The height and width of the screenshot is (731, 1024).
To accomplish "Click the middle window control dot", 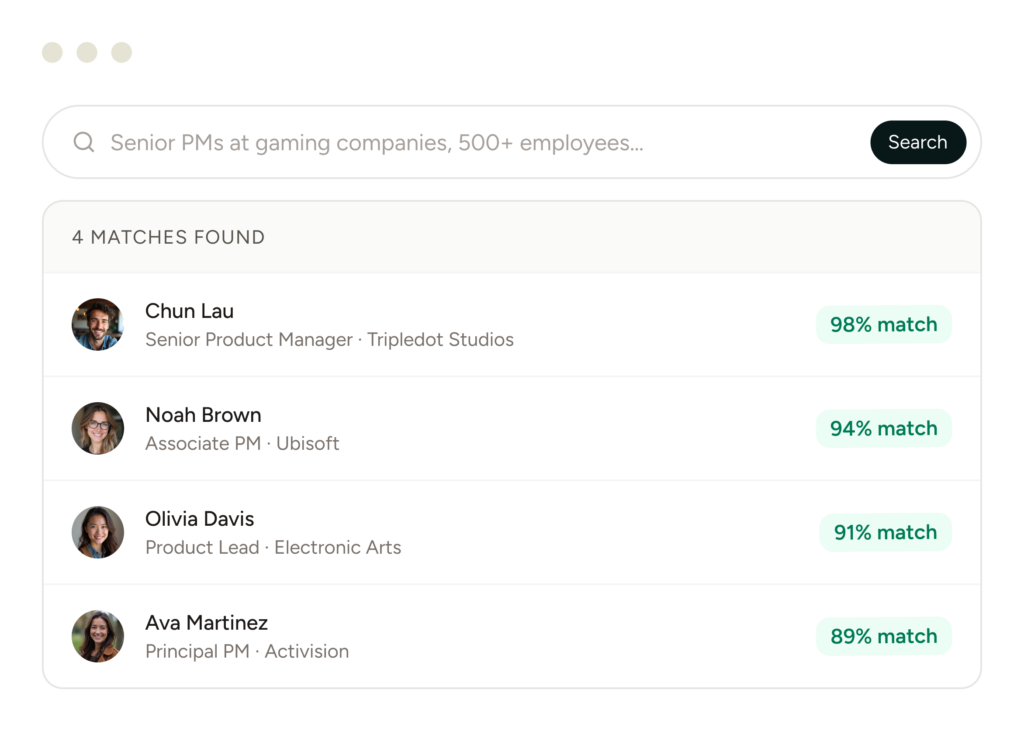I will tap(87, 52).
